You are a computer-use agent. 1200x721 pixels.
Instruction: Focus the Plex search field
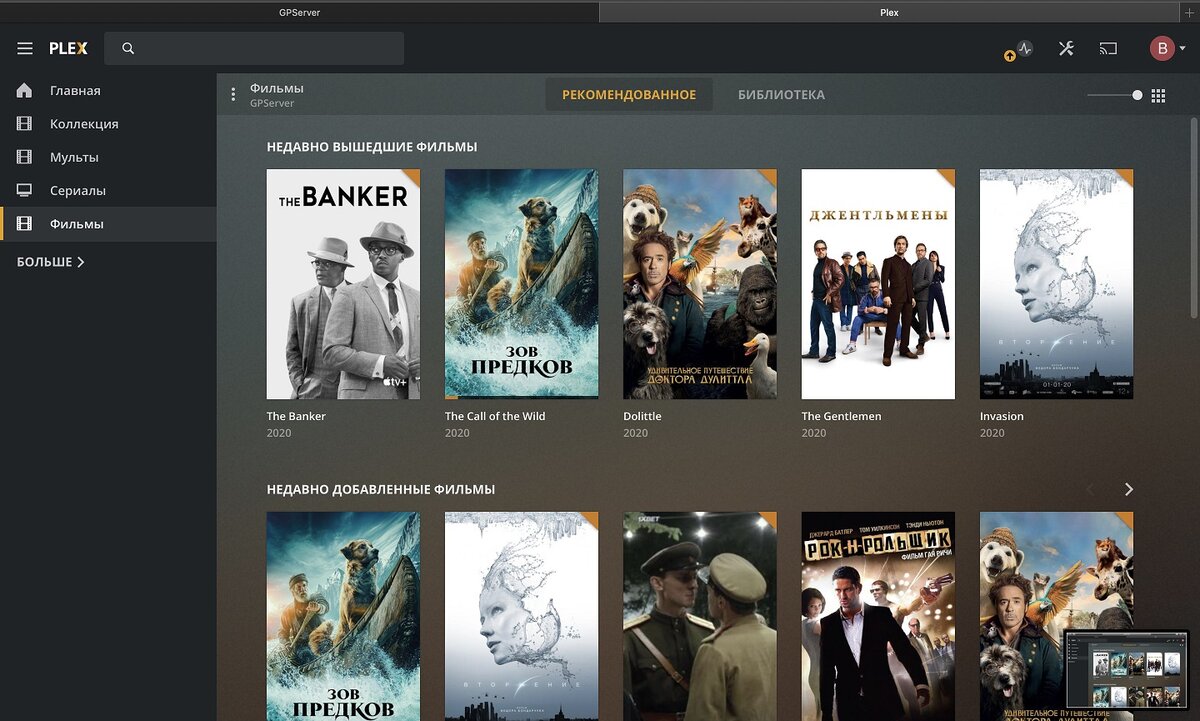tap(255, 48)
